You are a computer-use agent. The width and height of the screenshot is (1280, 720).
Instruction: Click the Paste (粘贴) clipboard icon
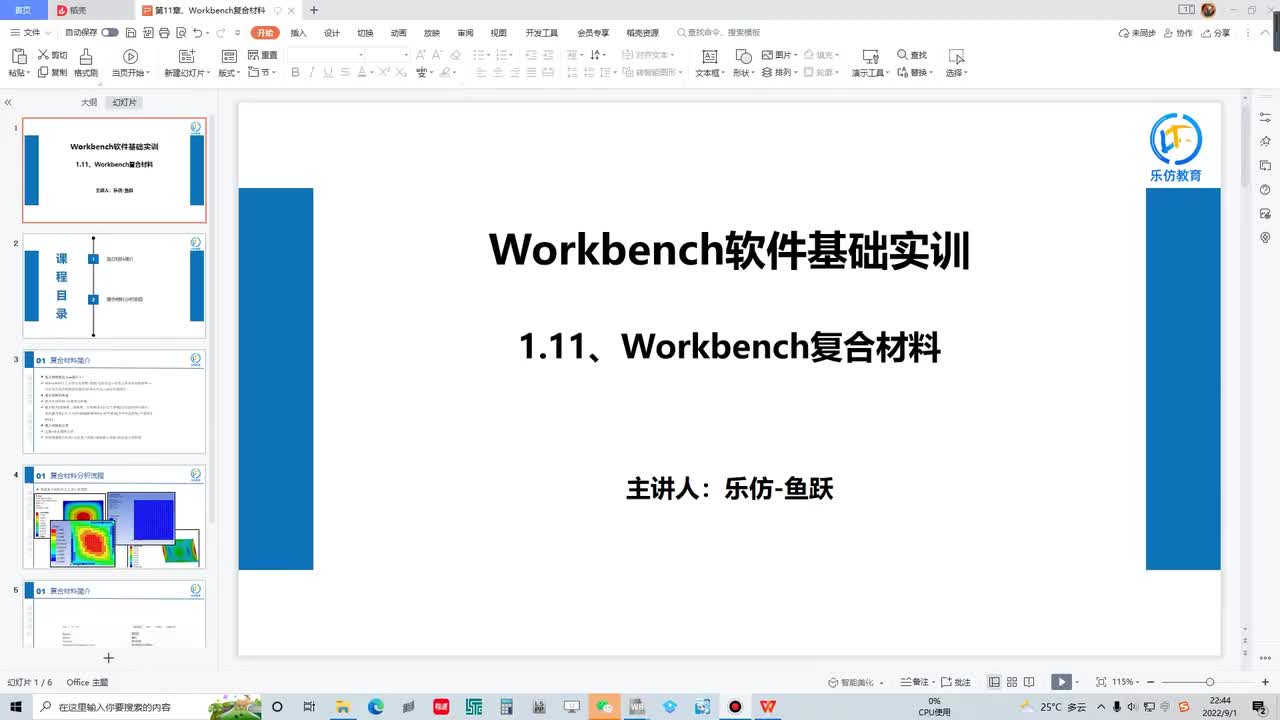tap(19, 56)
